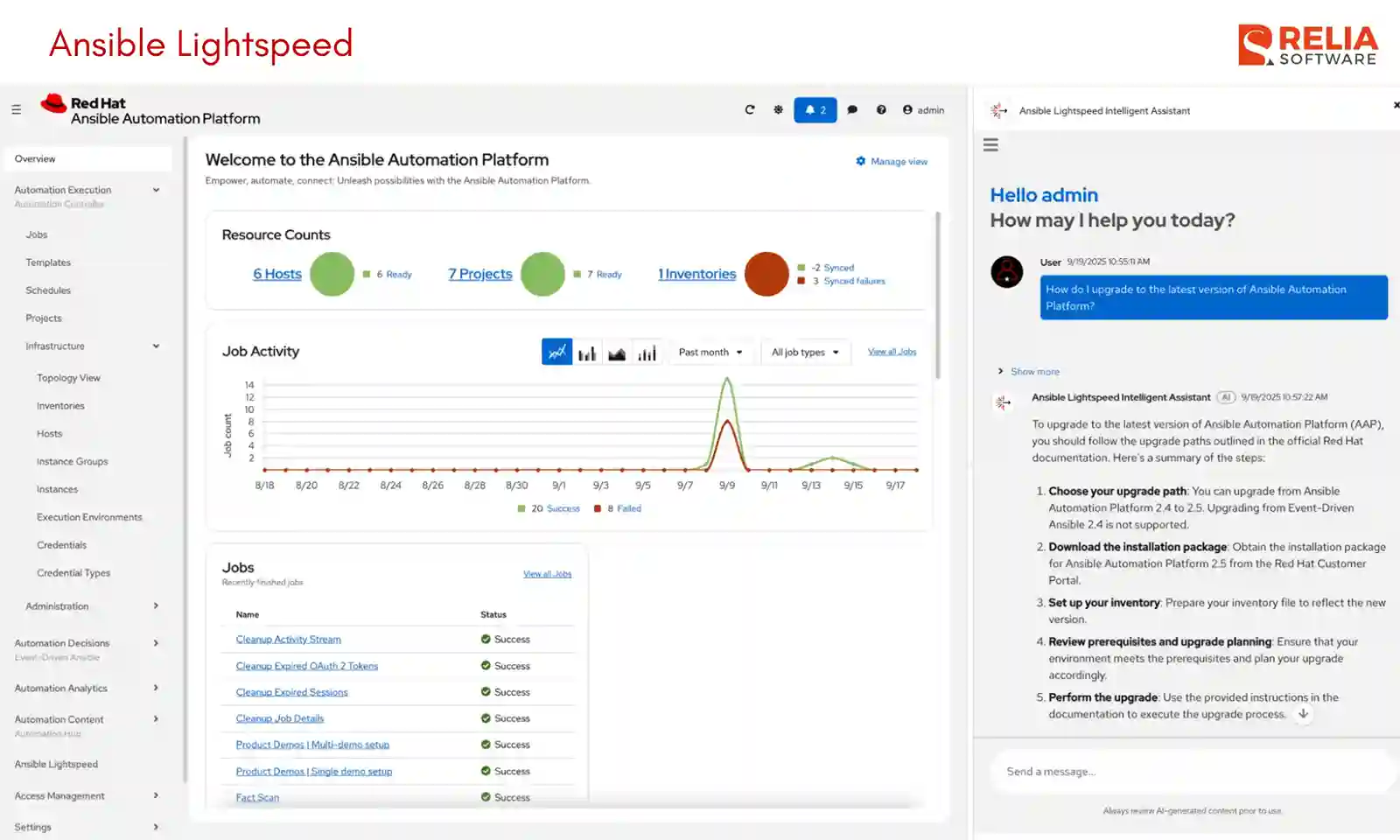Open View all Jobs in the Jobs panel
Image resolution: width=1400 pixels, height=840 pixels.
pos(548,574)
